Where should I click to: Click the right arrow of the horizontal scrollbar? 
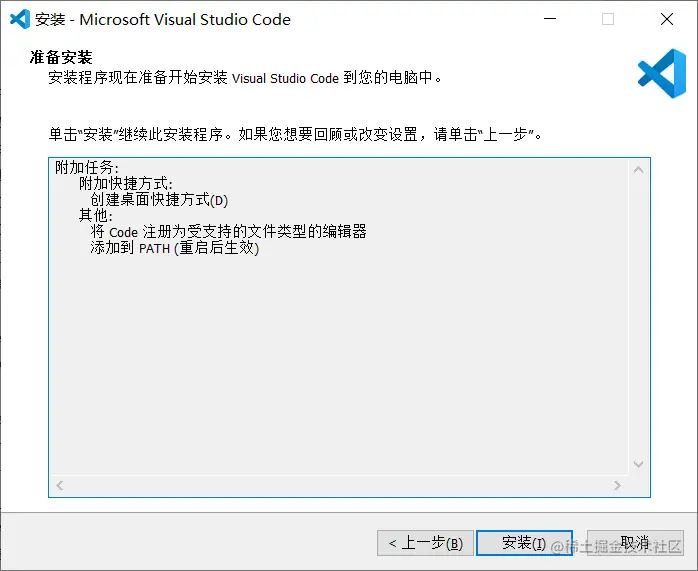pyautogui.click(x=617, y=485)
